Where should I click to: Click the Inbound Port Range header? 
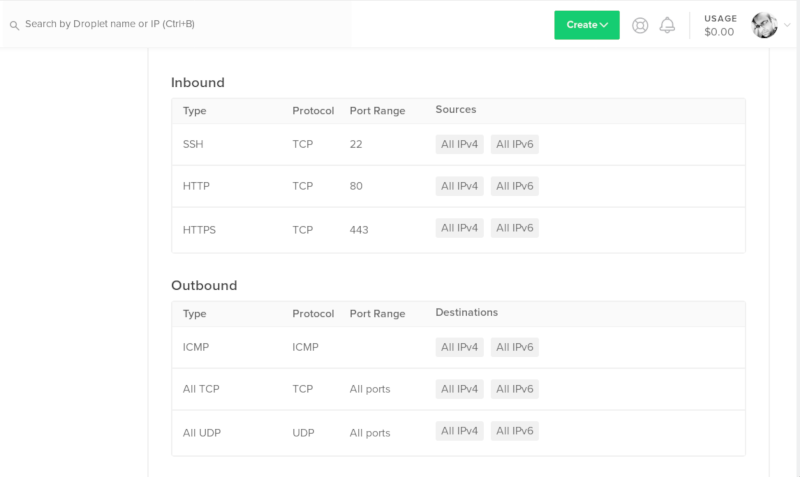point(377,111)
